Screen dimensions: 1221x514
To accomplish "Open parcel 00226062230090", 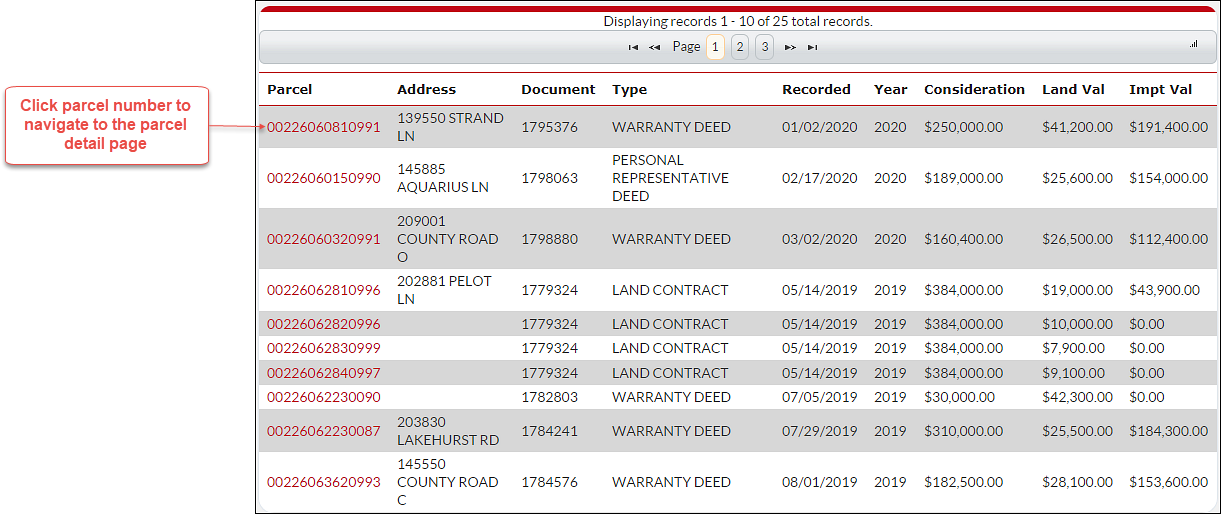I will click(324, 397).
